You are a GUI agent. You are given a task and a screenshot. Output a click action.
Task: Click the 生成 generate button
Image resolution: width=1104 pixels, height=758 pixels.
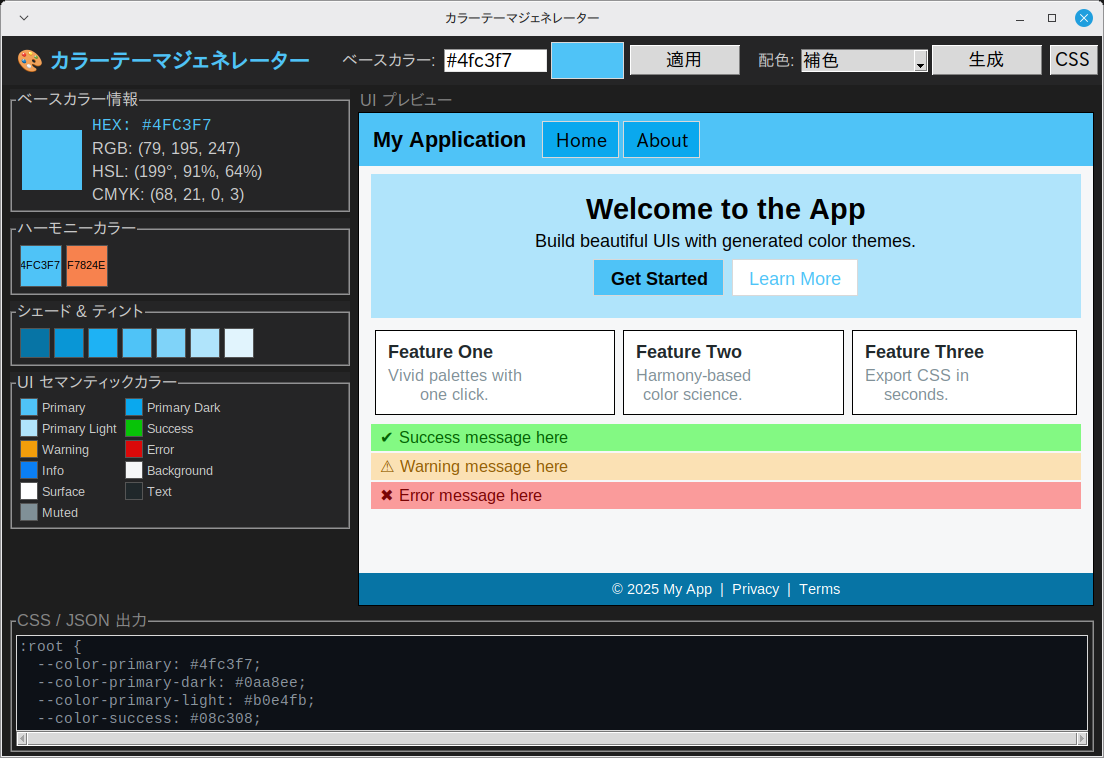click(986, 60)
